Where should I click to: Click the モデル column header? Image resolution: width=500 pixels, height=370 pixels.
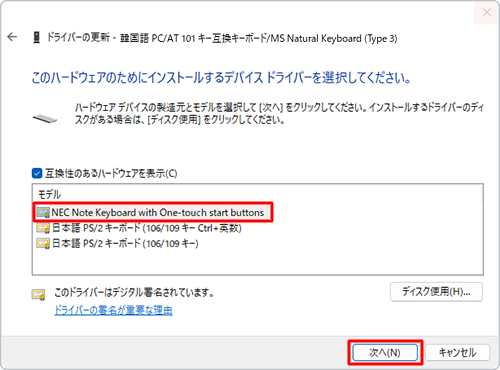point(49,194)
